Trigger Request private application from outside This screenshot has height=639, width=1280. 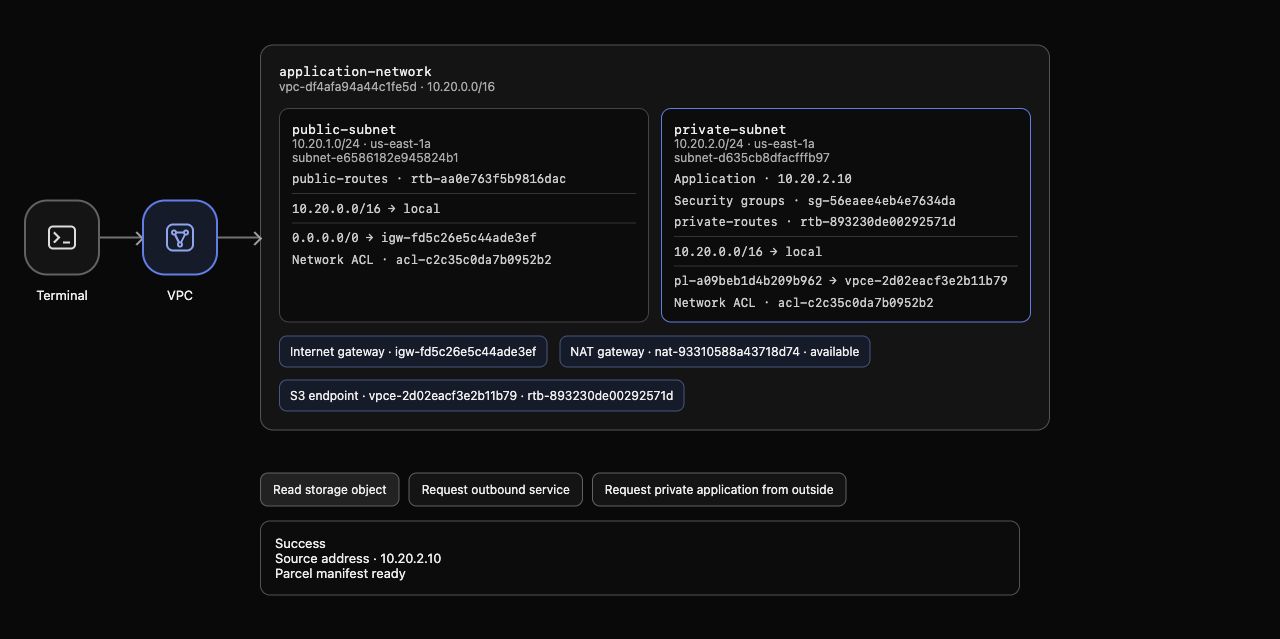pos(719,490)
